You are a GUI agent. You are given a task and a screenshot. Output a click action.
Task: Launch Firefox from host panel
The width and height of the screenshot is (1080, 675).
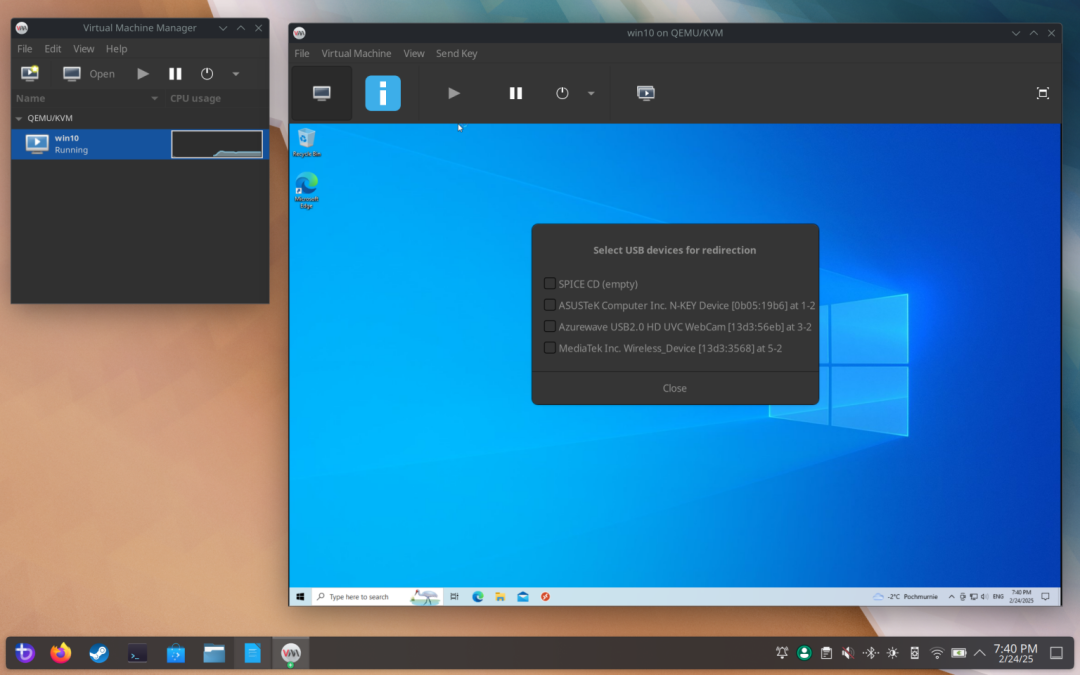tap(61, 652)
